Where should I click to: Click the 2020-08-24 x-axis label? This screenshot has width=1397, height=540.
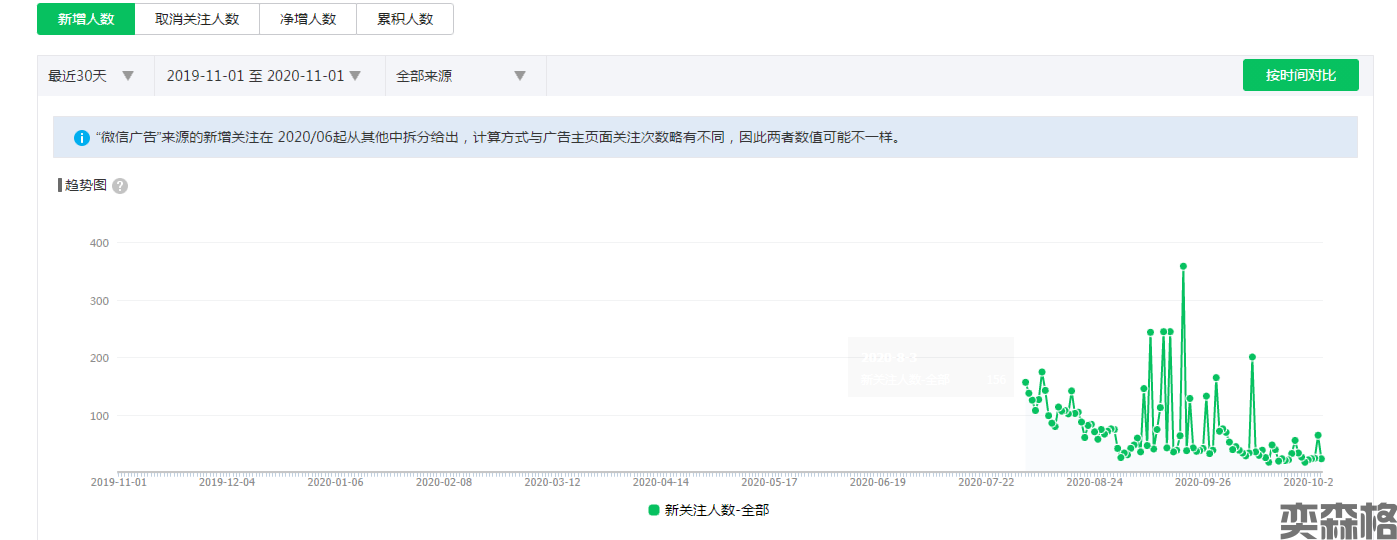1095,481
